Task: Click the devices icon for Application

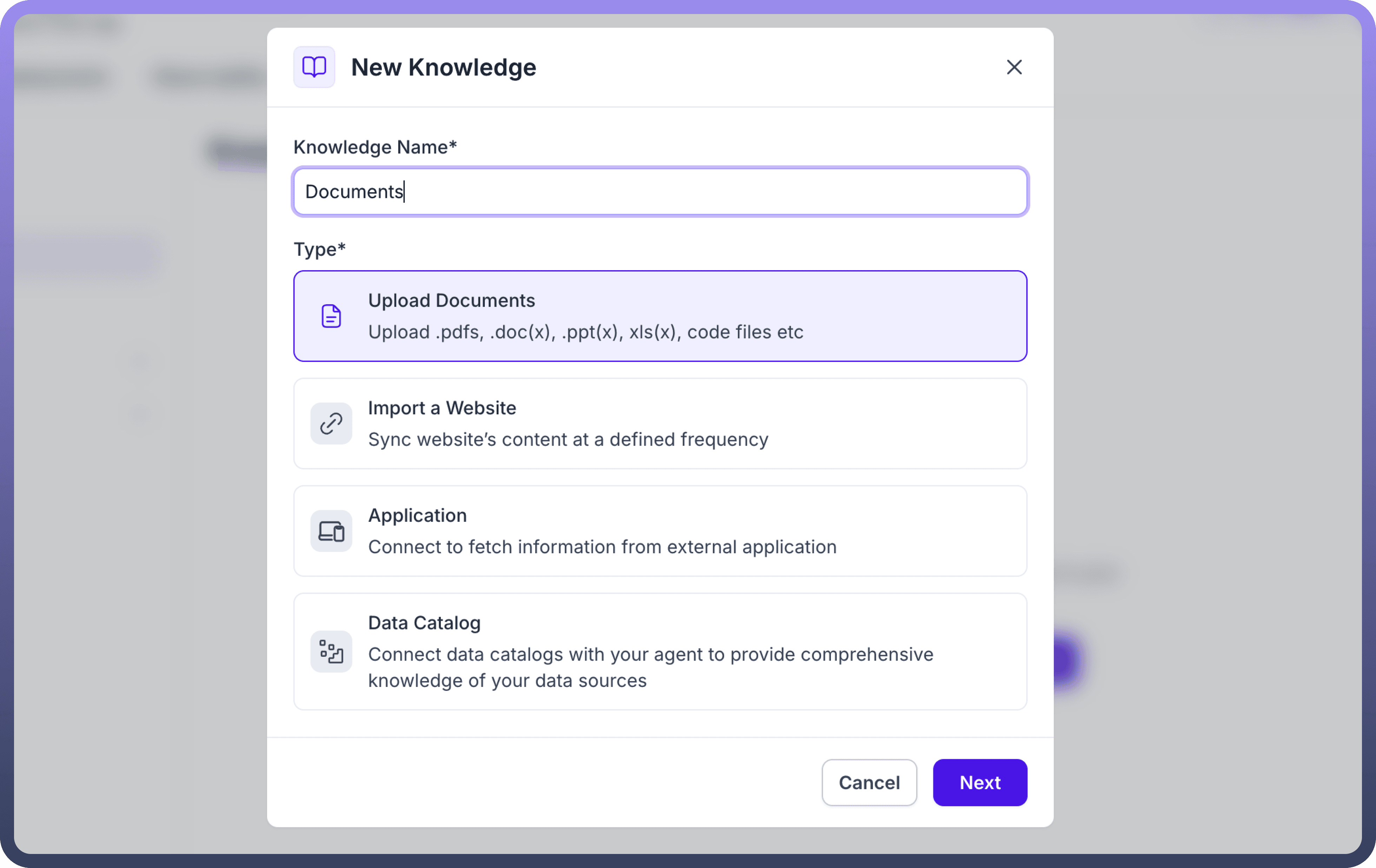Action: (x=331, y=531)
